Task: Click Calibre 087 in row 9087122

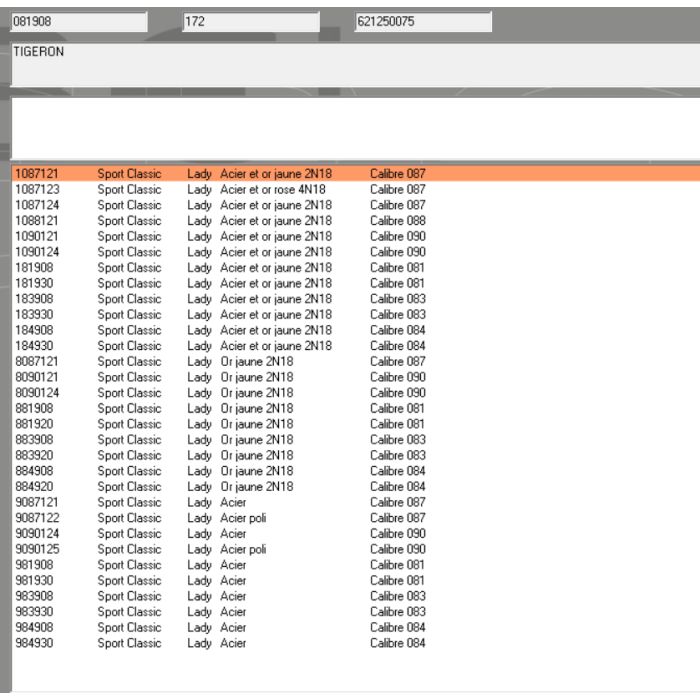Action: coord(398,517)
